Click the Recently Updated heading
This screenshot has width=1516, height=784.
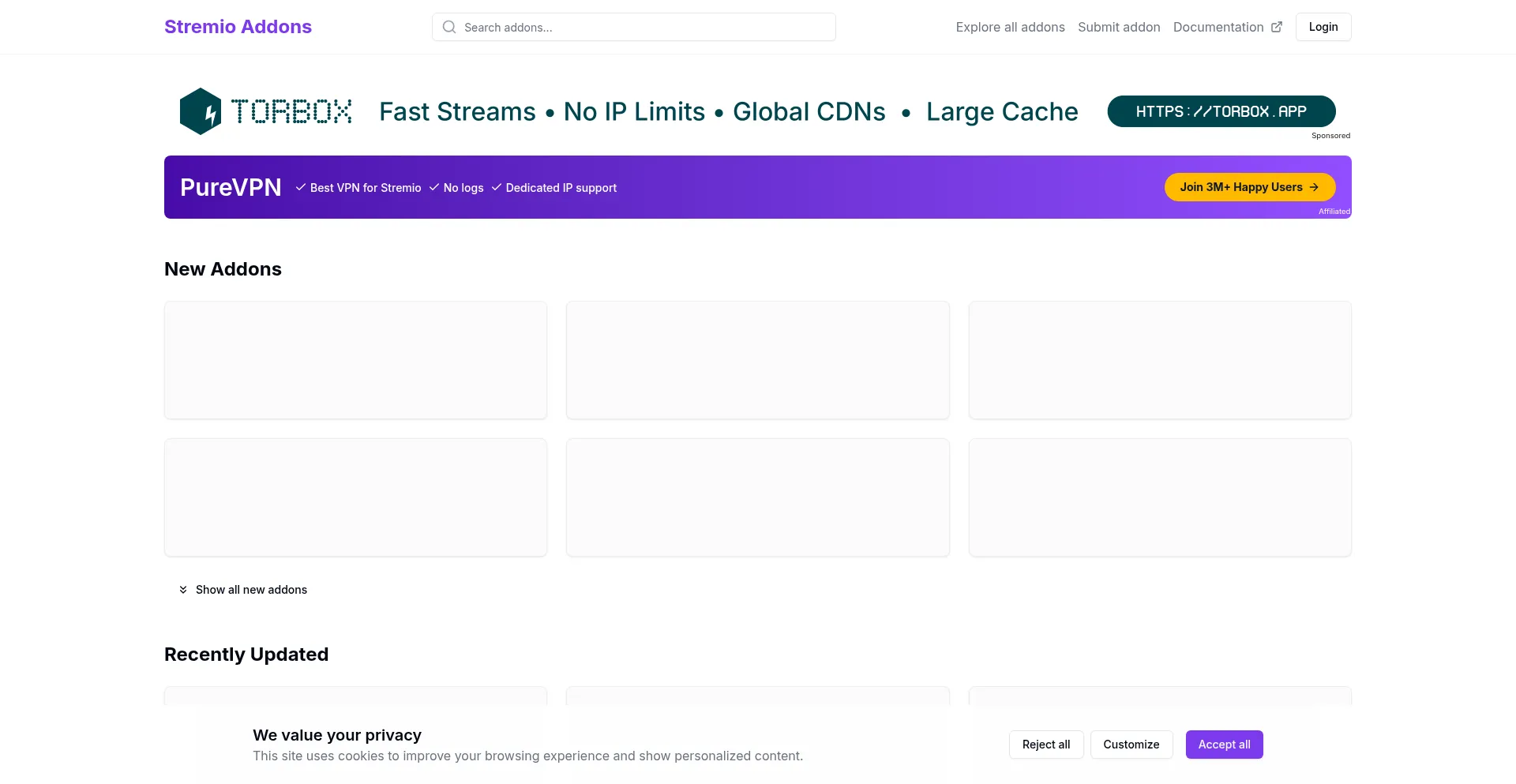pyautogui.click(x=246, y=655)
